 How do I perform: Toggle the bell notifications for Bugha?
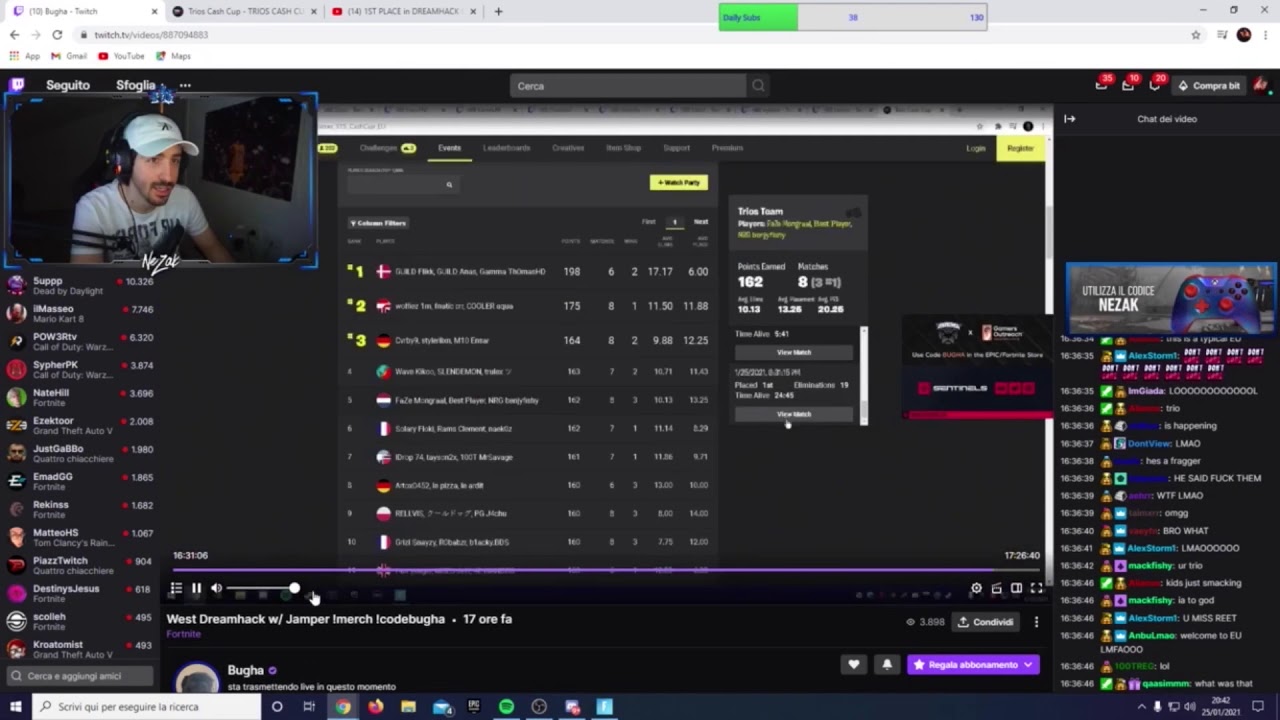886,664
